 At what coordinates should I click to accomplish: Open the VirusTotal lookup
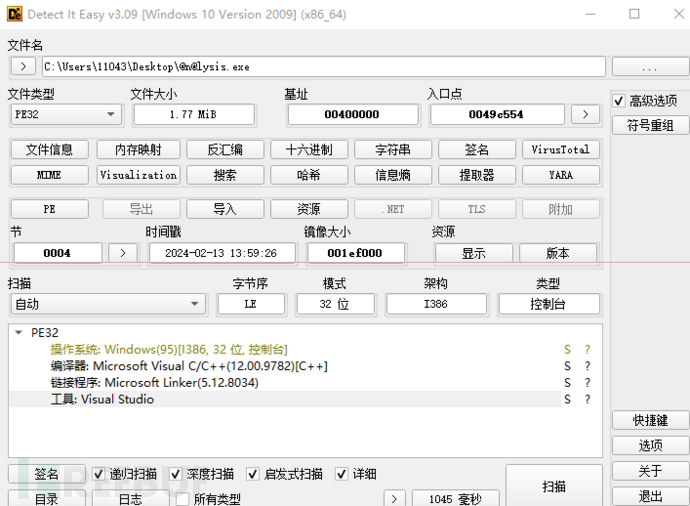[561, 150]
